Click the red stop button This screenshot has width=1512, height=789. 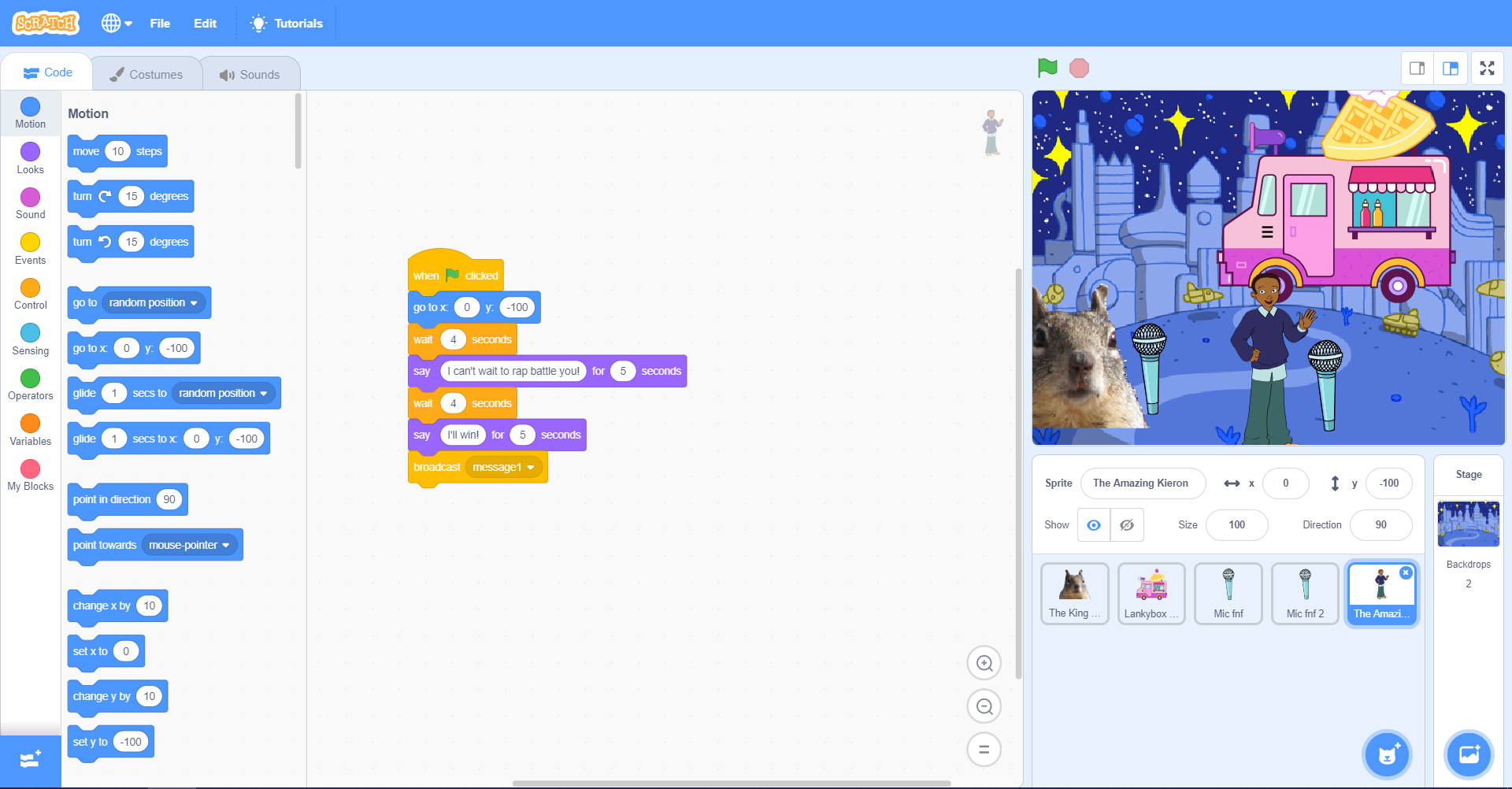[x=1079, y=69]
